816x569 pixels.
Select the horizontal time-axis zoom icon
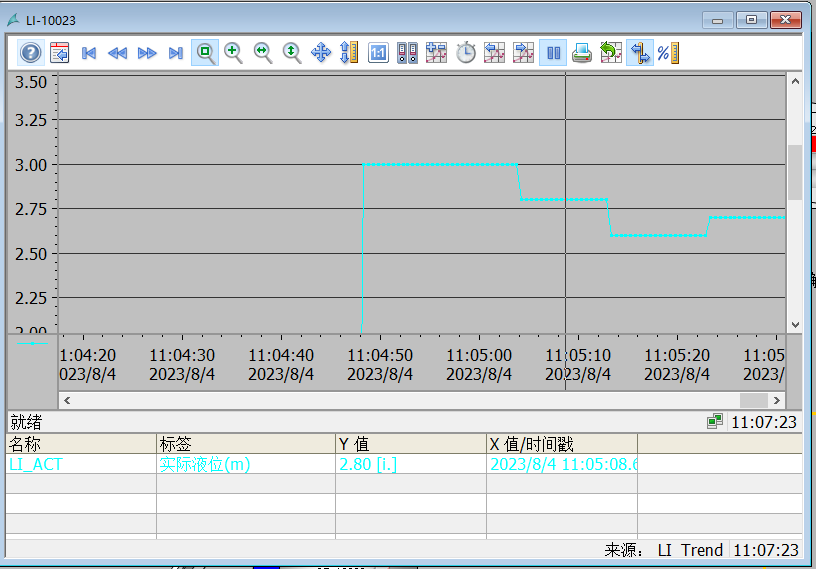point(263,53)
